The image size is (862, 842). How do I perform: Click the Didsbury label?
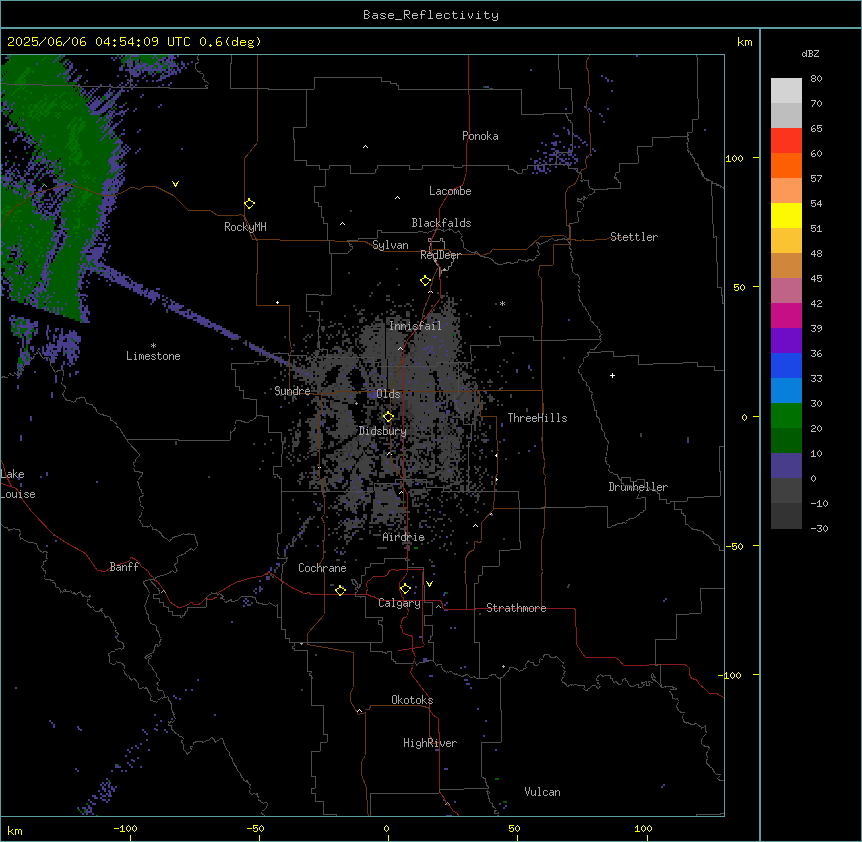383,431
